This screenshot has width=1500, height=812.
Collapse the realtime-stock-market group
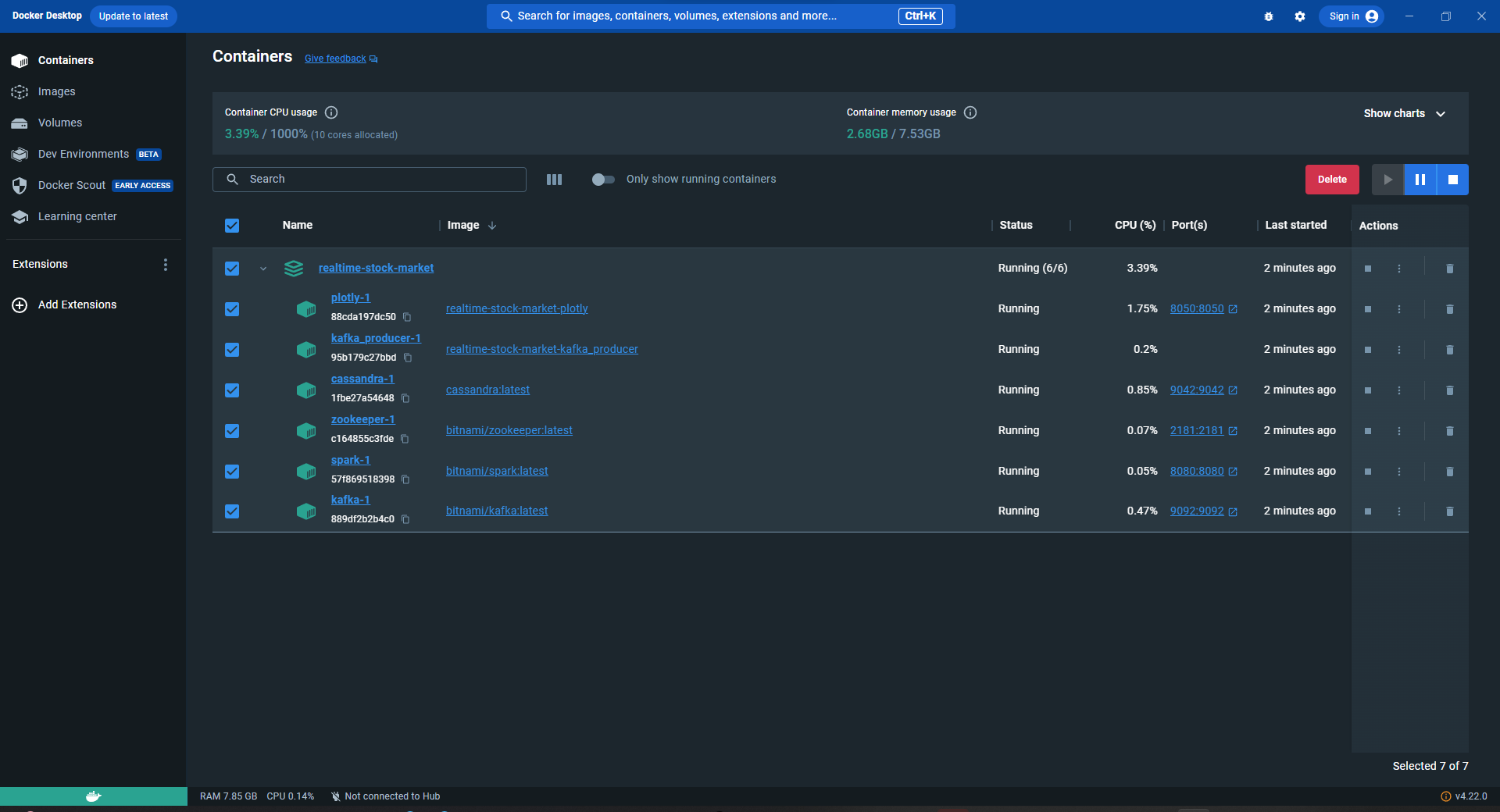coord(263,269)
